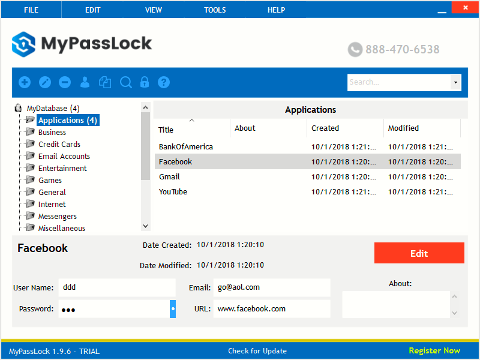480x360 pixels.
Task: Click the Edit entry pencil icon
Action: pyautogui.click(x=45, y=82)
